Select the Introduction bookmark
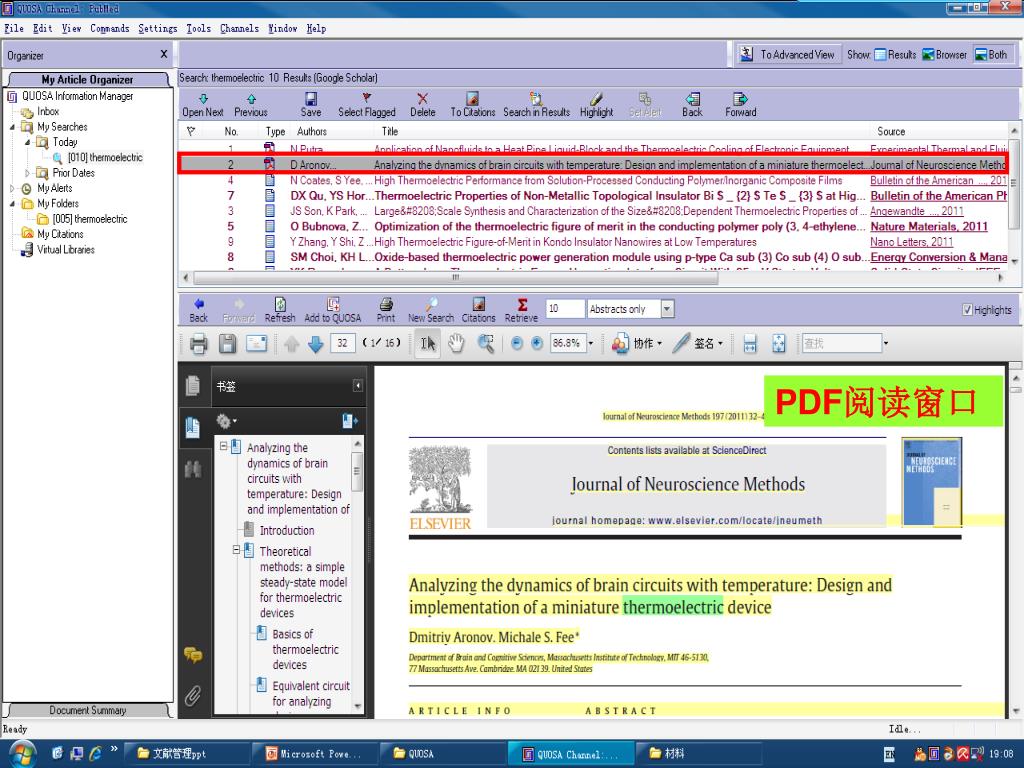 point(287,530)
